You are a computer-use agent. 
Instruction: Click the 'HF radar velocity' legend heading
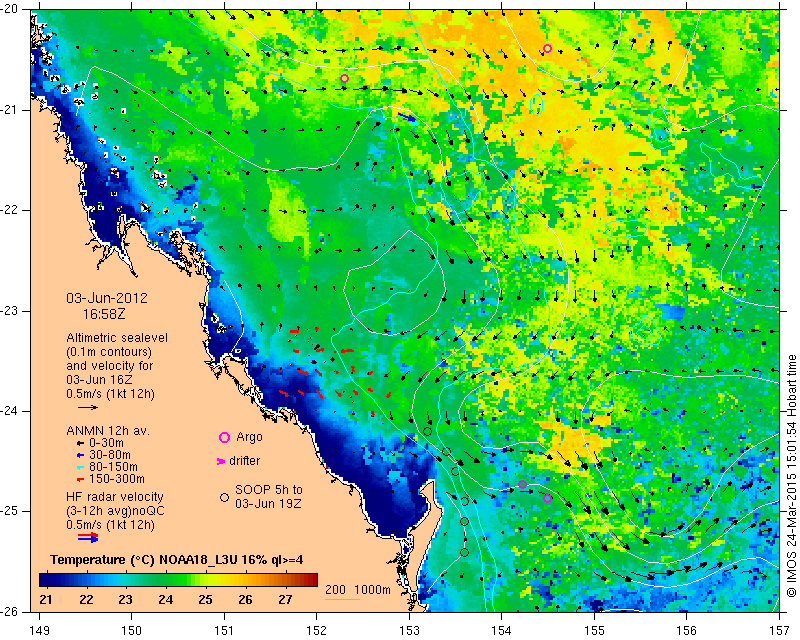[115, 497]
